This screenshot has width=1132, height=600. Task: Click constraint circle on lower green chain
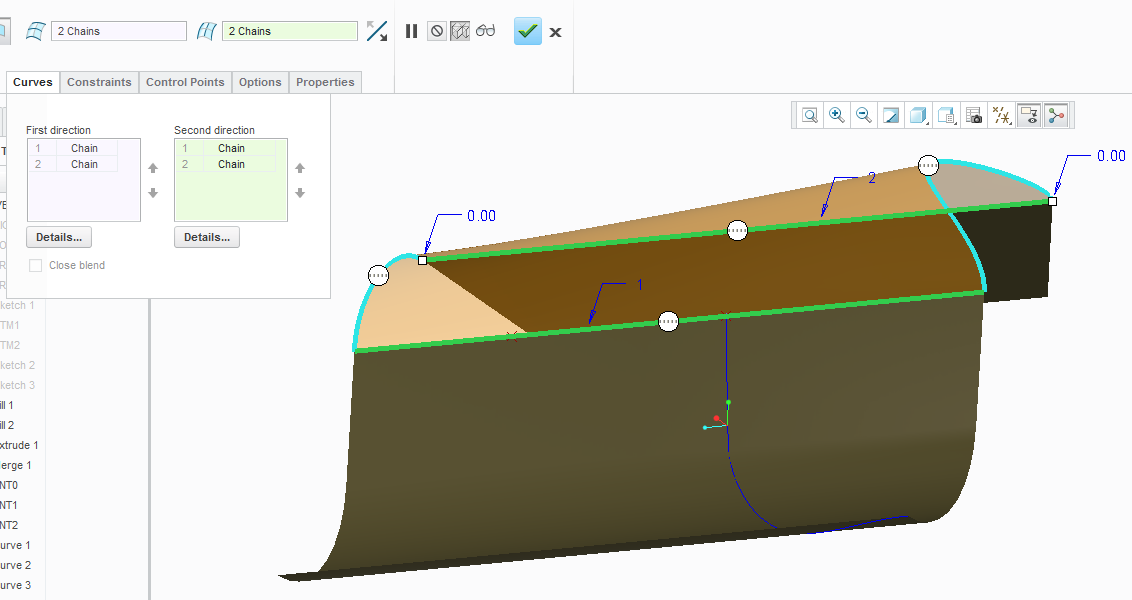(x=669, y=321)
